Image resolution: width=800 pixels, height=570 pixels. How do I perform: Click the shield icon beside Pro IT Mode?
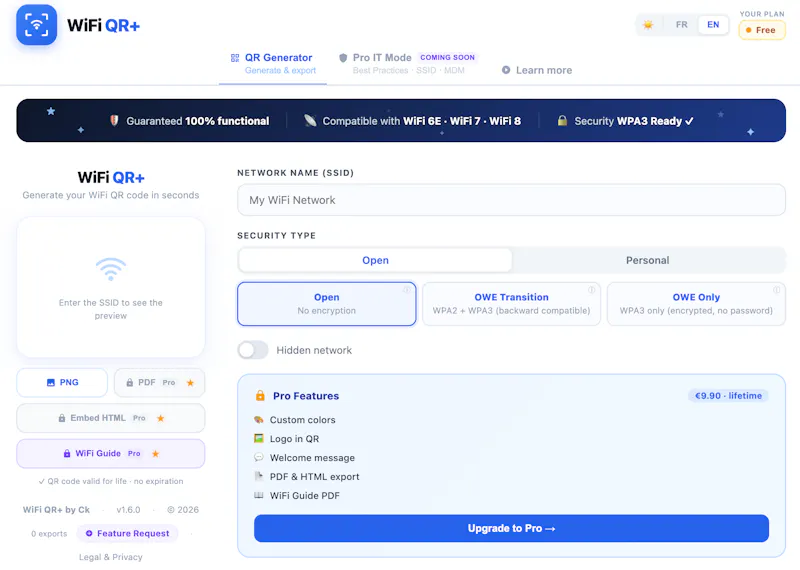click(343, 58)
